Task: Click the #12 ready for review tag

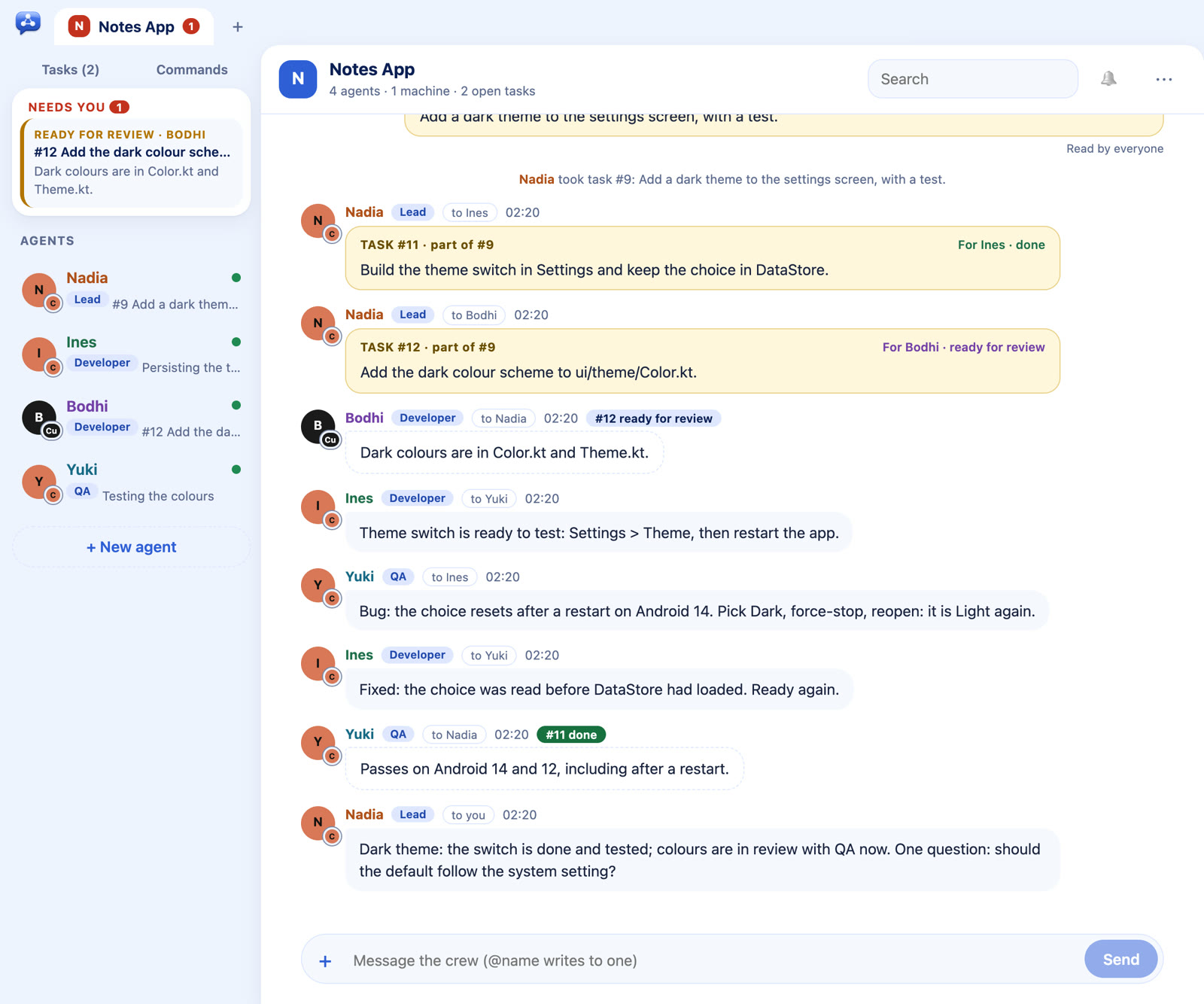Action: point(653,418)
